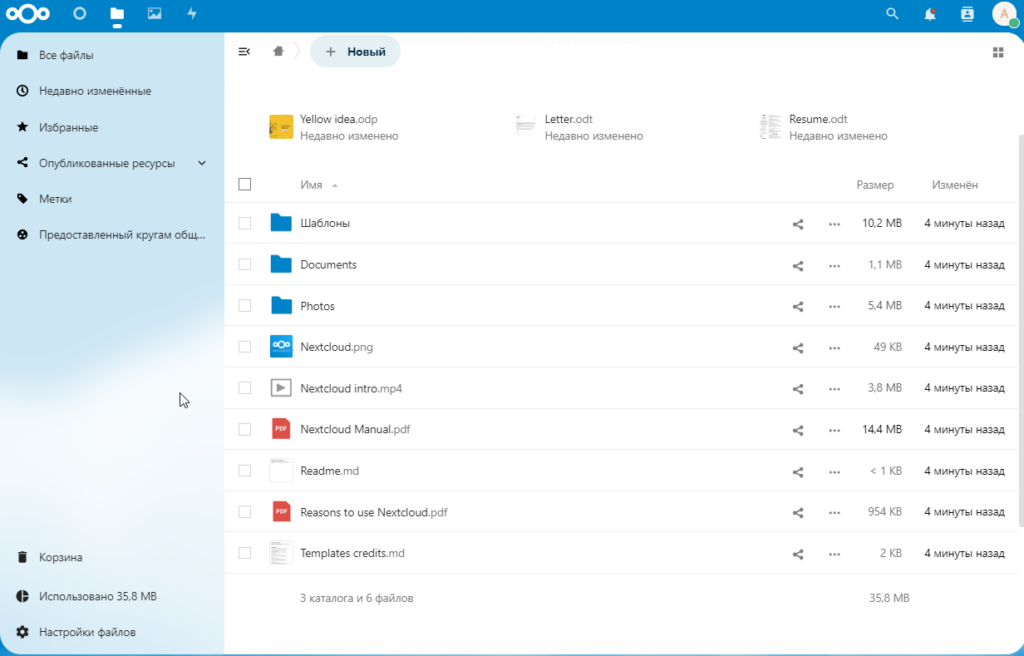Open recent file Yellow idea.odp

(x=334, y=127)
